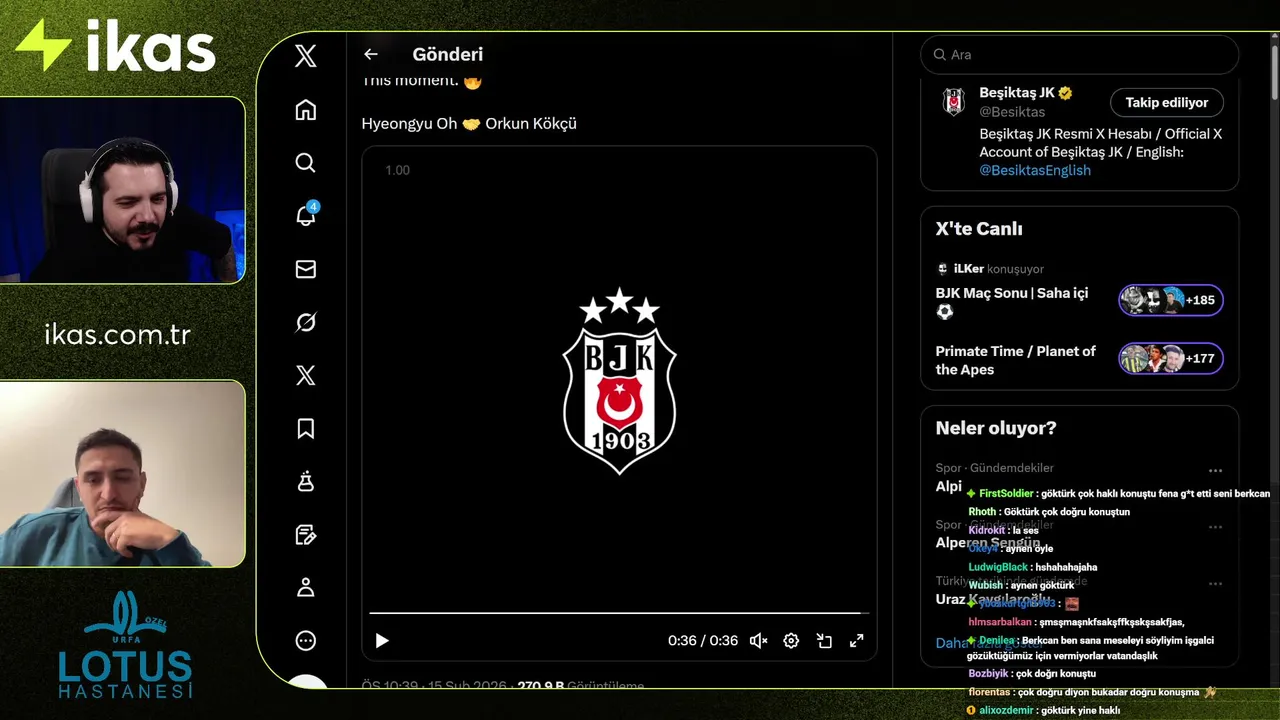Open the compose-note icon in sidebar
1280x720 pixels.
point(306,535)
